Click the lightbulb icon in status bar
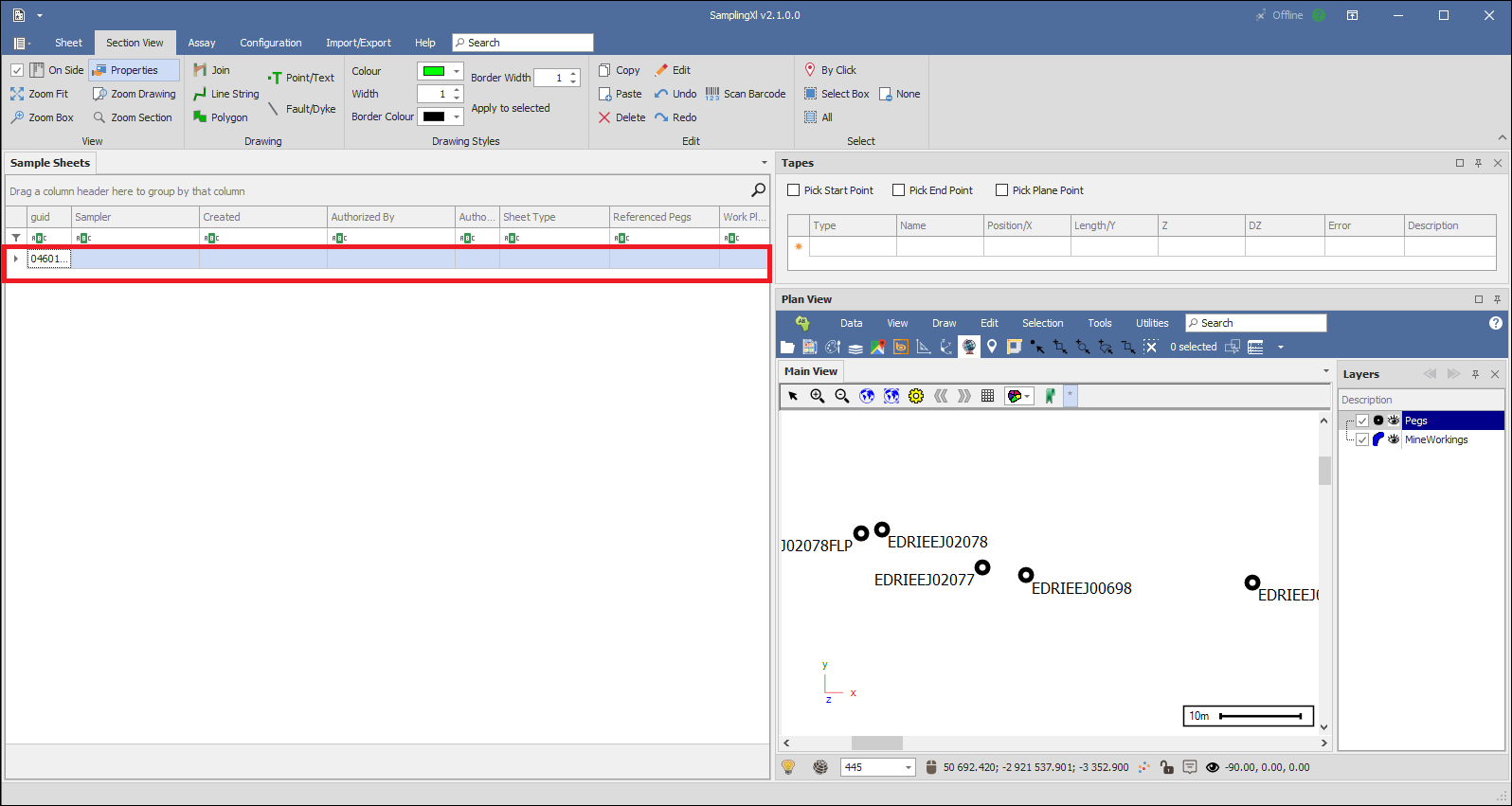1512x806 pixels. (788, 767)
